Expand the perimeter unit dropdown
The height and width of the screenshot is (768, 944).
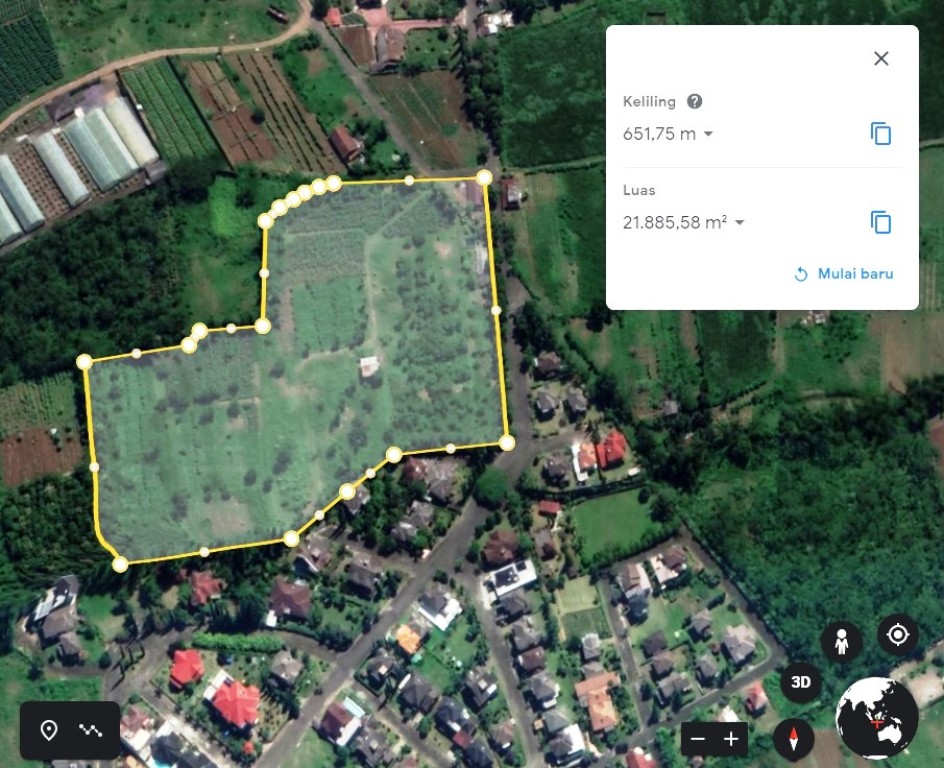(709, 134)
